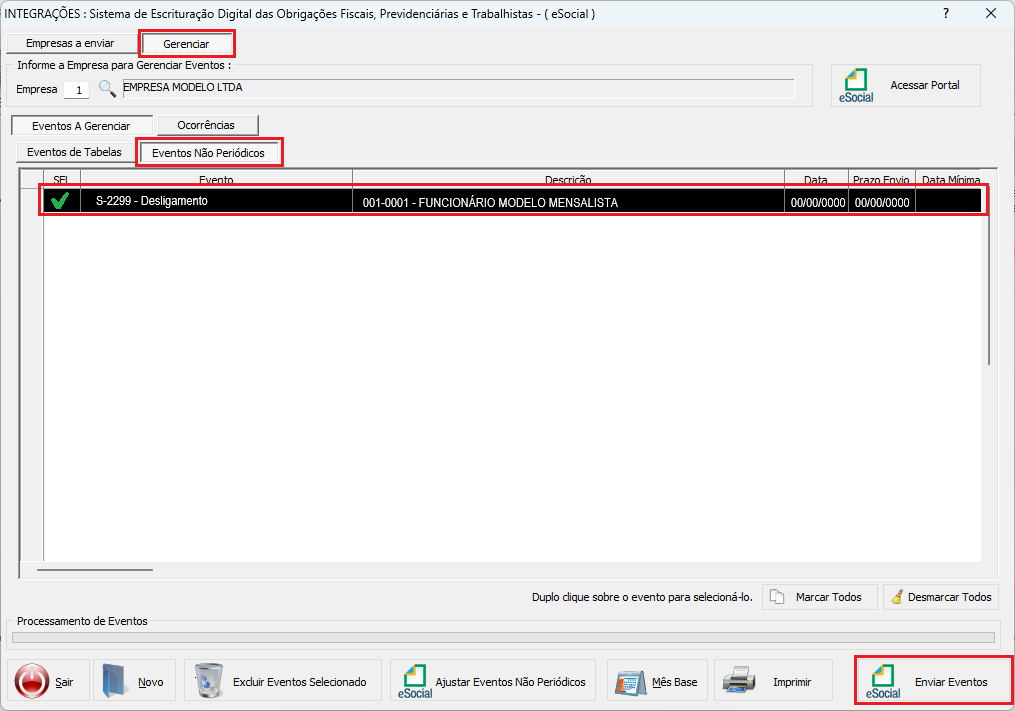The height and width of the screenshot is (711, 1015).
Task: Toggle green checkmark on S-2299 Desligamento row
Action: point(60,201)
